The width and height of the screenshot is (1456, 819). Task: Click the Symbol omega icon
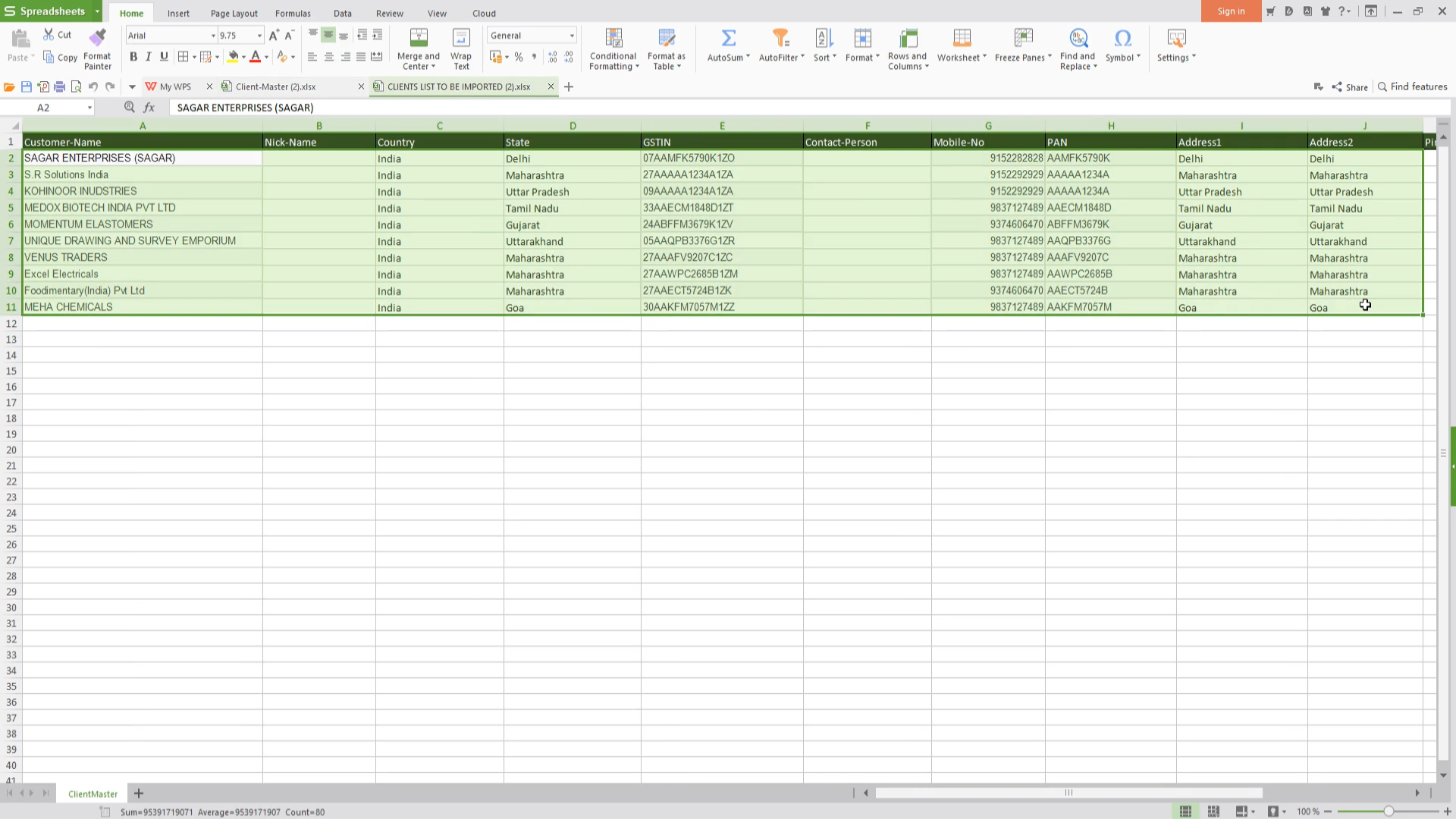point(1122,38)
